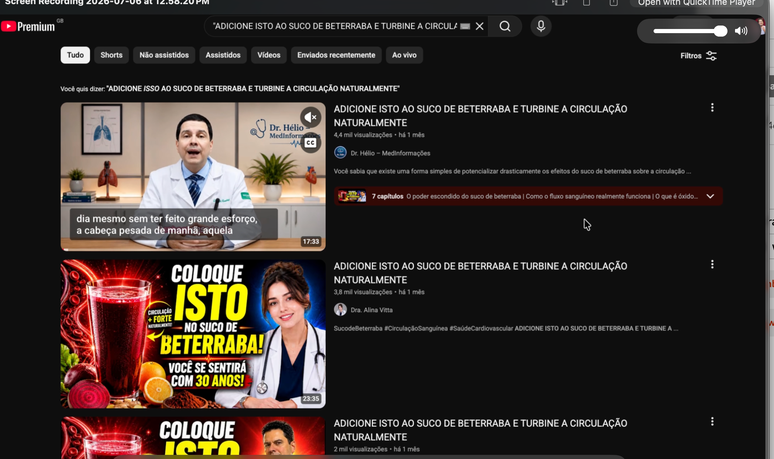Click Dr. Hélio channel avatar
The height and width of the screenshot is (459, 774).
[x=340, y=153]
